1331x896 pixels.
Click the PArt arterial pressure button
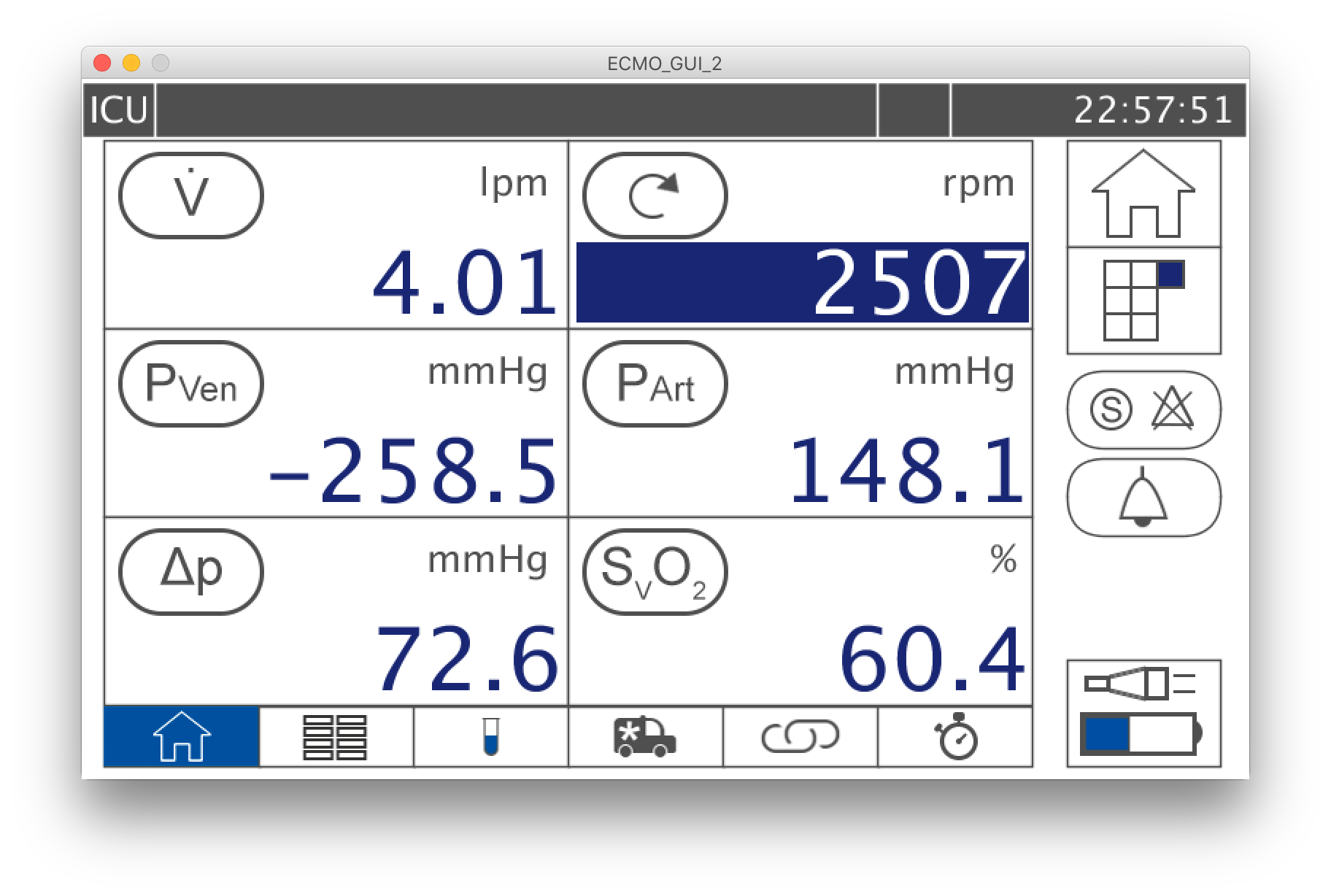(655, 383)
